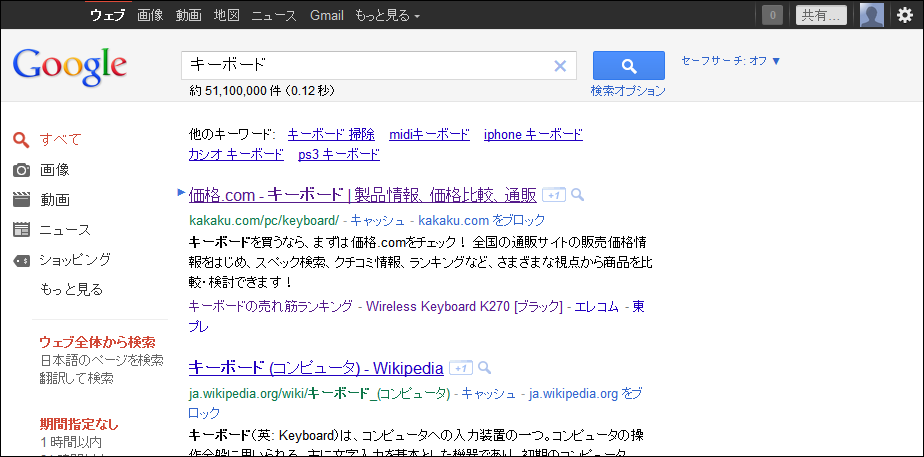The image size is (924, 457).
Task: Click 検索オプション link
Action: (x=628, y=91)
